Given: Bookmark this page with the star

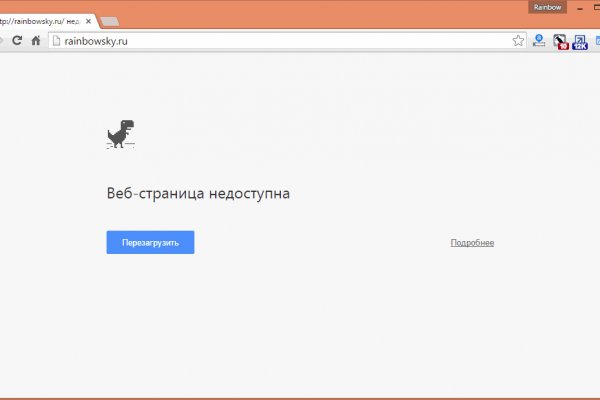Looking at the screenshot, I should click(x=518, y=41).
